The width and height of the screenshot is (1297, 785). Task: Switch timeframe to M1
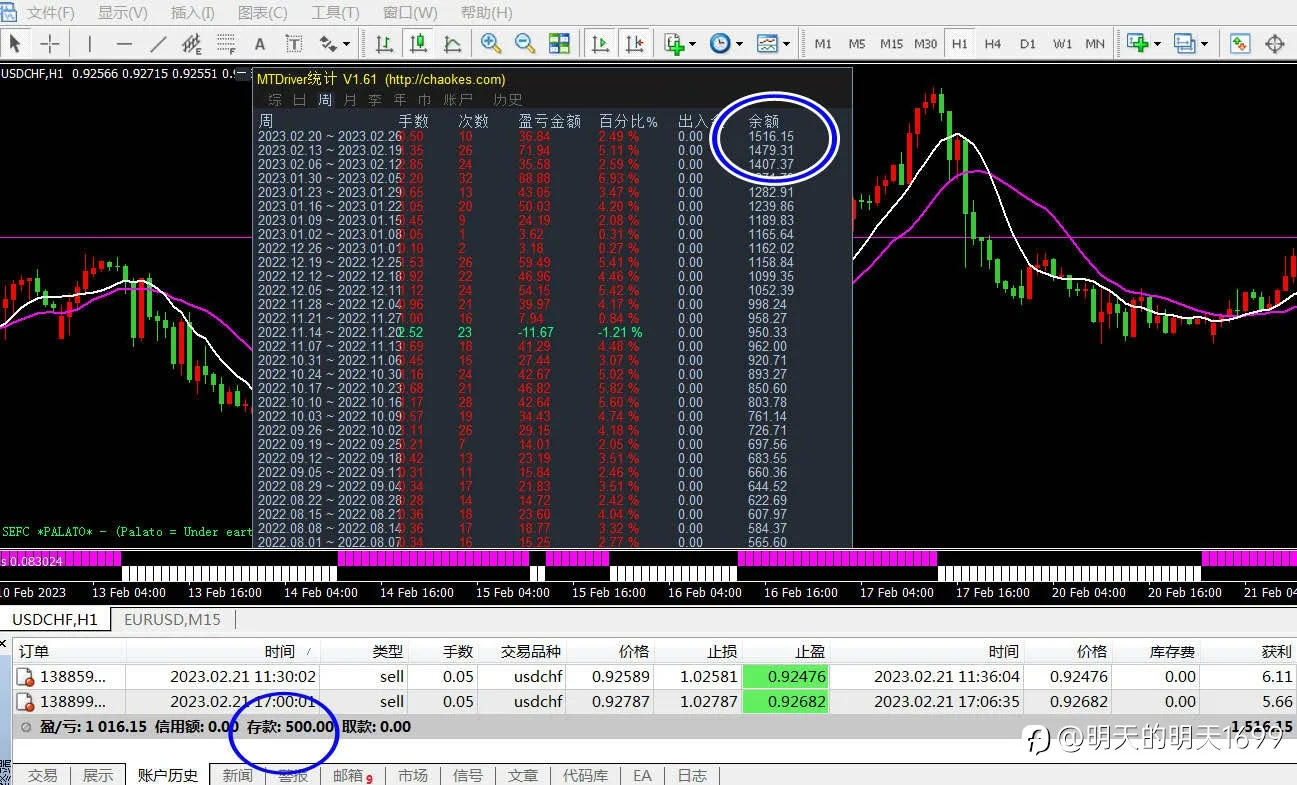(x=823, y=44)
